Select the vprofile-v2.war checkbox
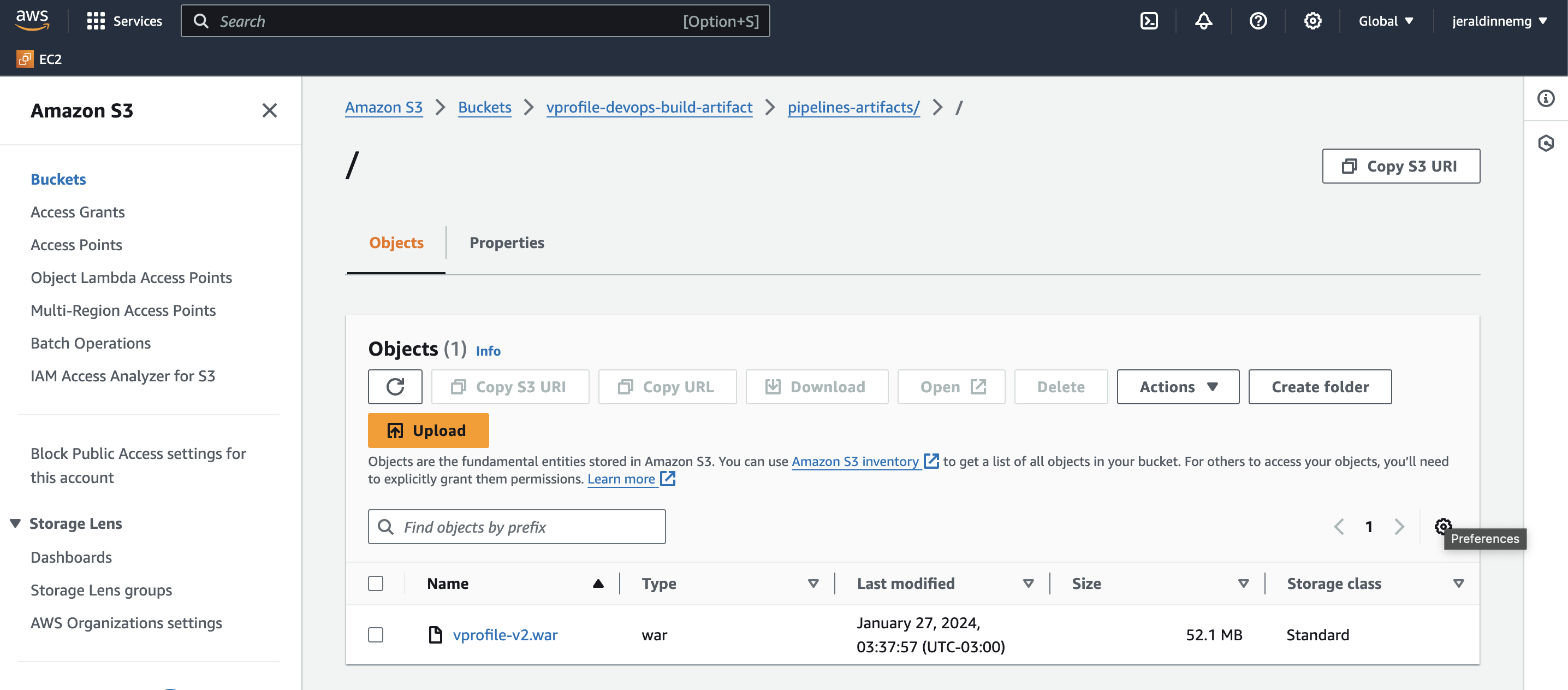This screenshot has height=690, width=1568. point(376,635)
